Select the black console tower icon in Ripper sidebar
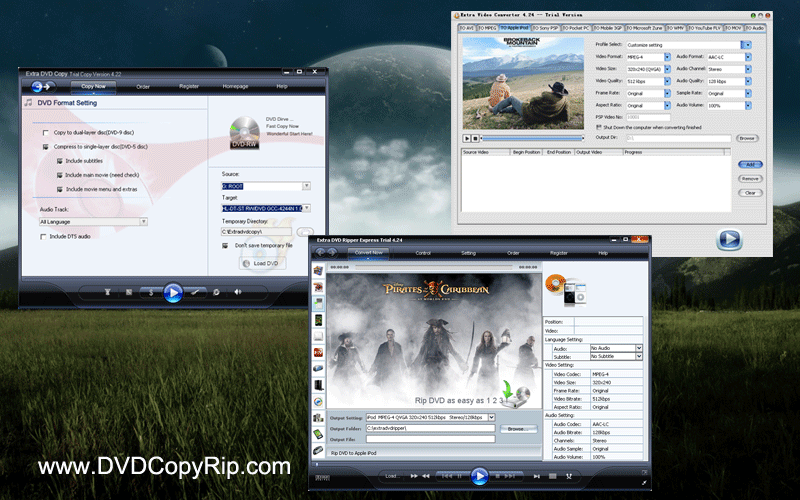800x500 pixels. (x=318, y=385)
